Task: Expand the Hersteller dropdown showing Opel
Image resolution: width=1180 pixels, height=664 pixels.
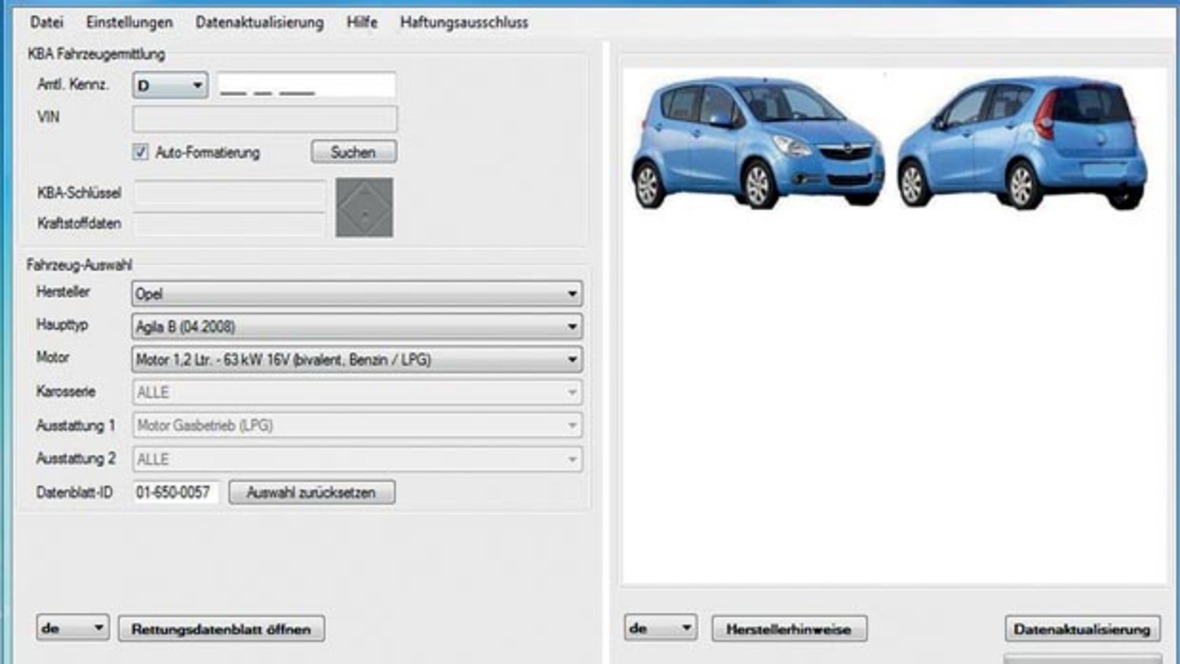Action: point(357,294)
